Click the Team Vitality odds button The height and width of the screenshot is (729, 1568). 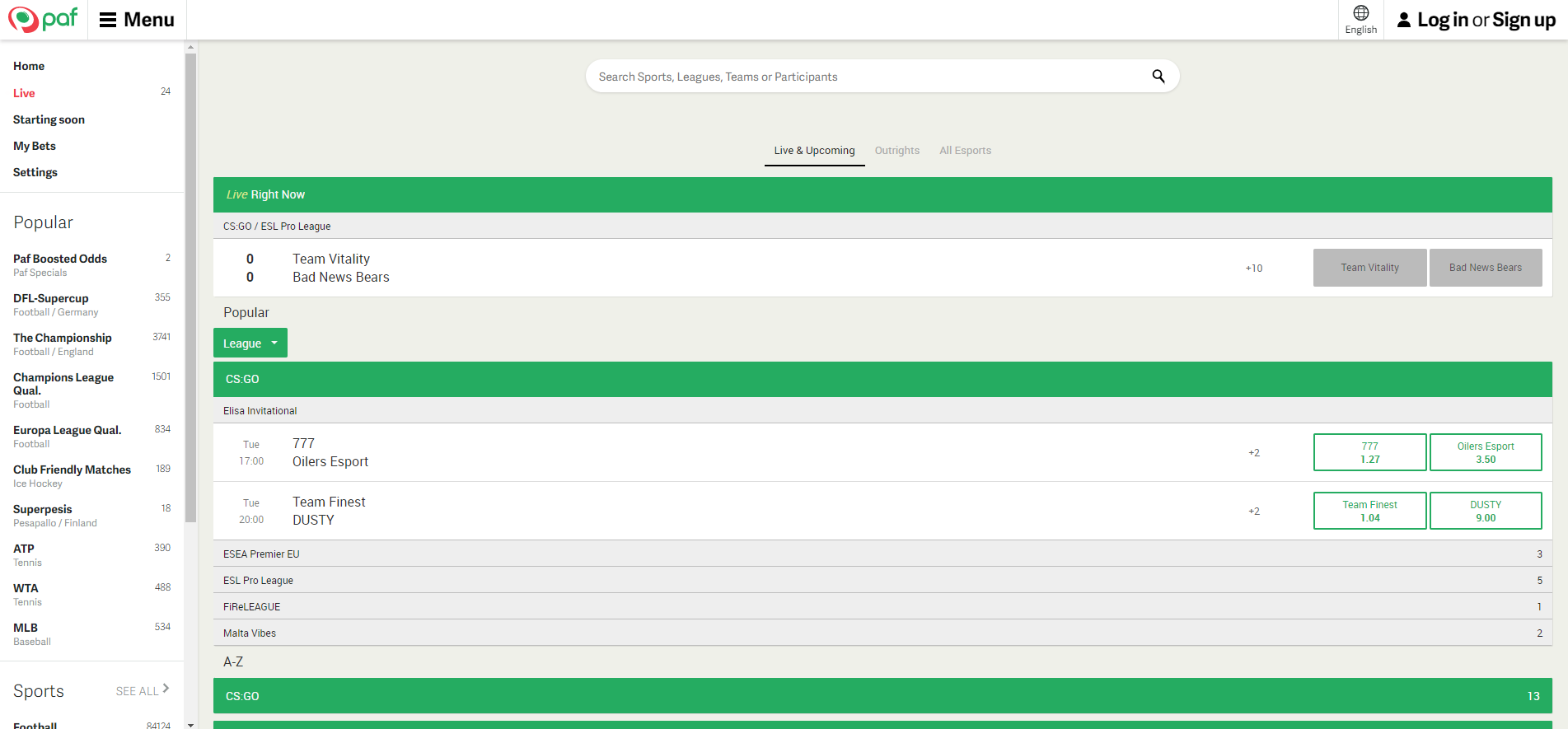1369,268
